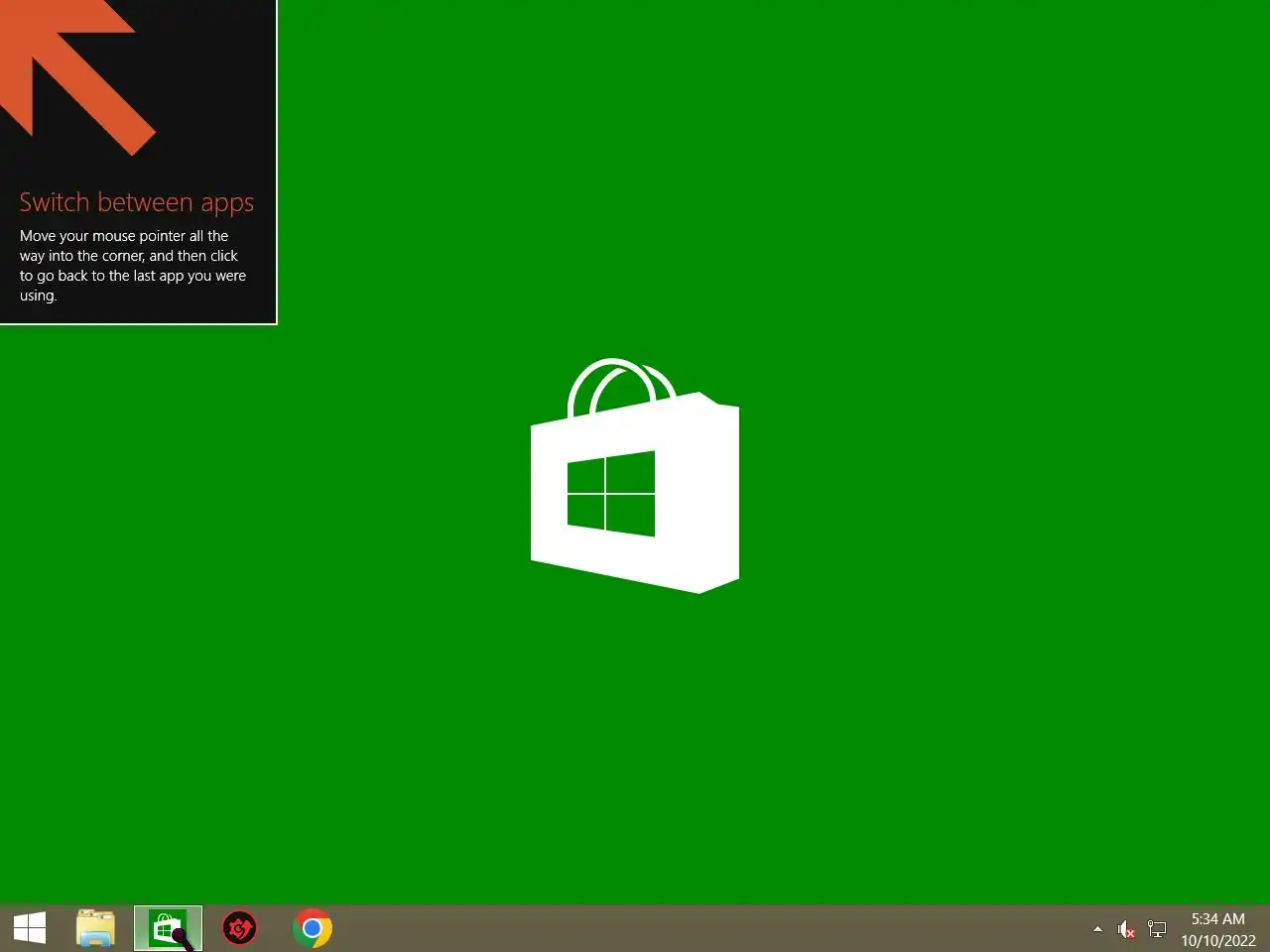The height and width of the screenshot is (952, 1270).
Task: Open the muted volume tray icon
Action: 1126,929
